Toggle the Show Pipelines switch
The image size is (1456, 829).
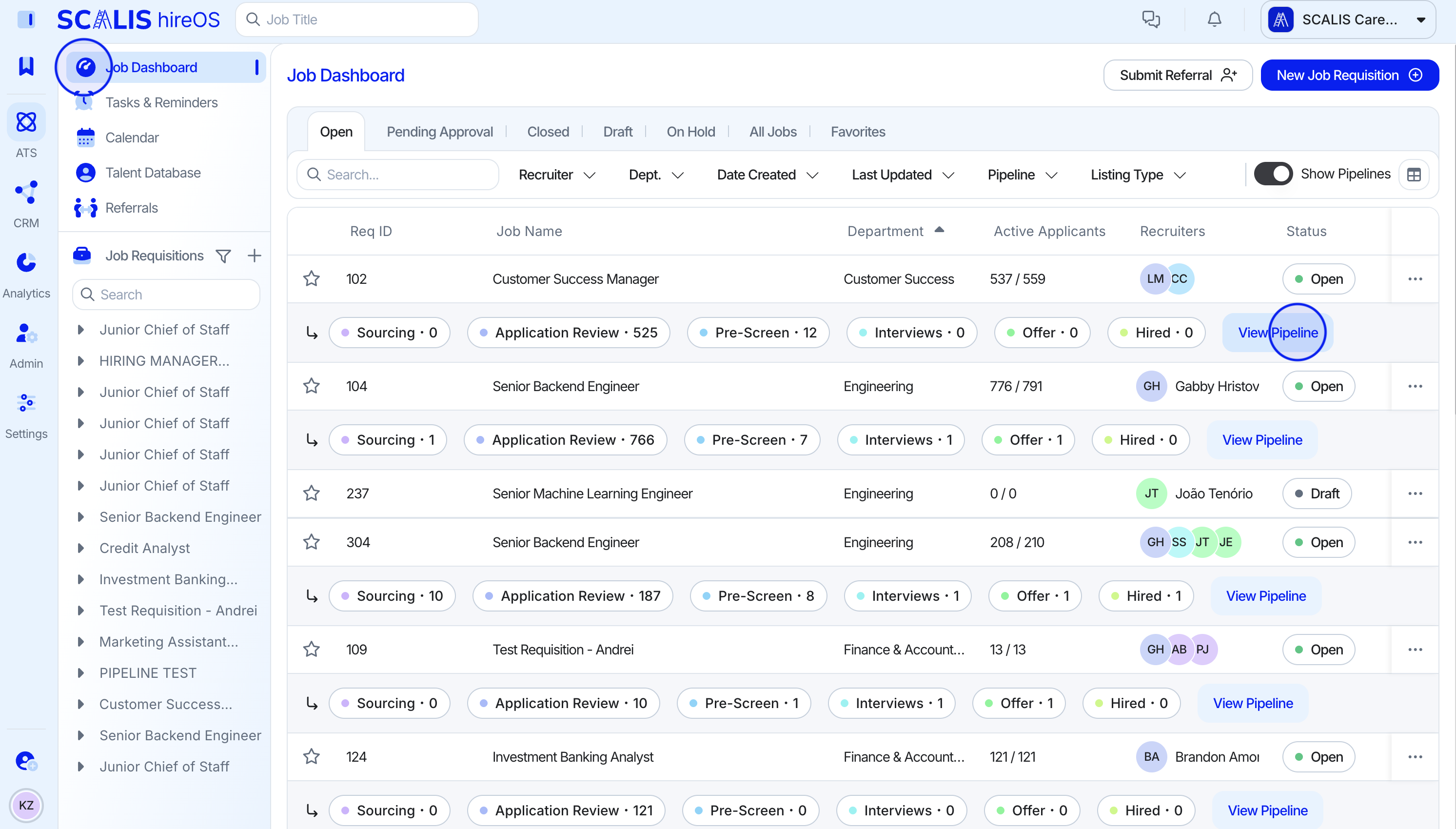point(1273,174)
